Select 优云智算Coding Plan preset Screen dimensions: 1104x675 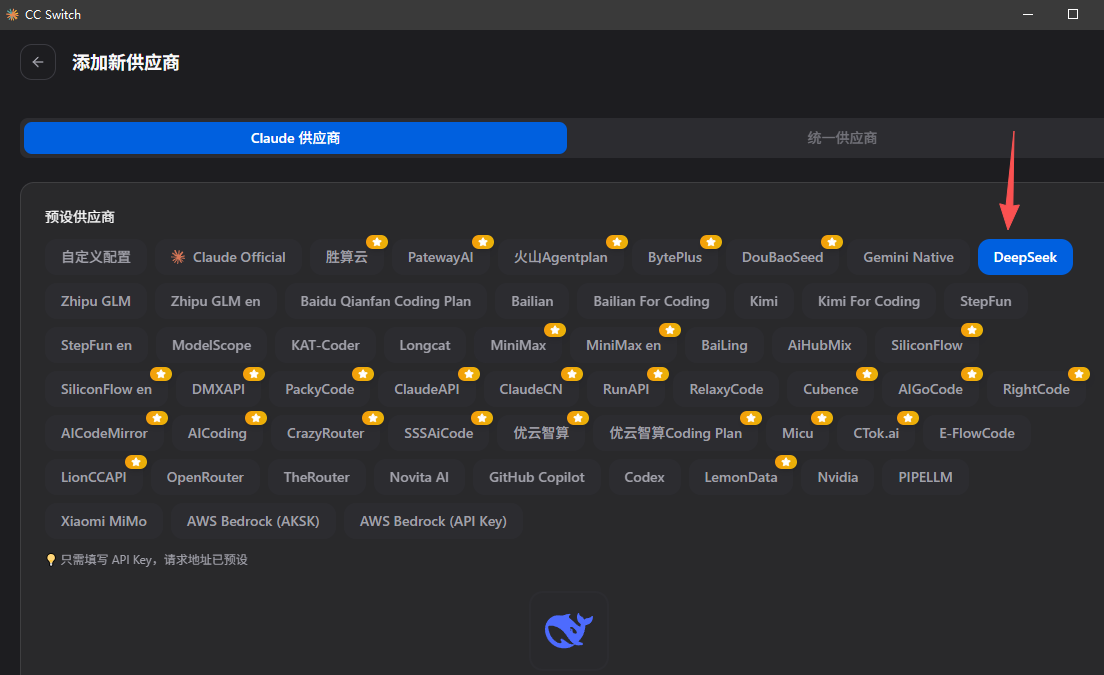click(x=675, y=433)
